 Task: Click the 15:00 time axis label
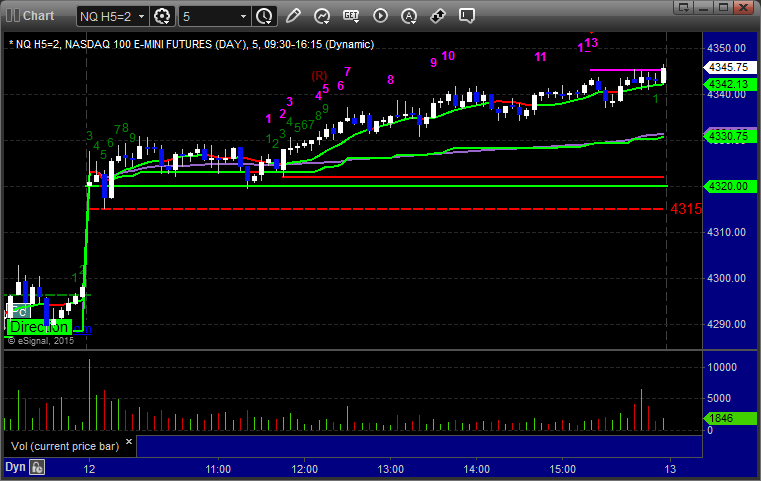pyautogui.click(x=562, y=469)
